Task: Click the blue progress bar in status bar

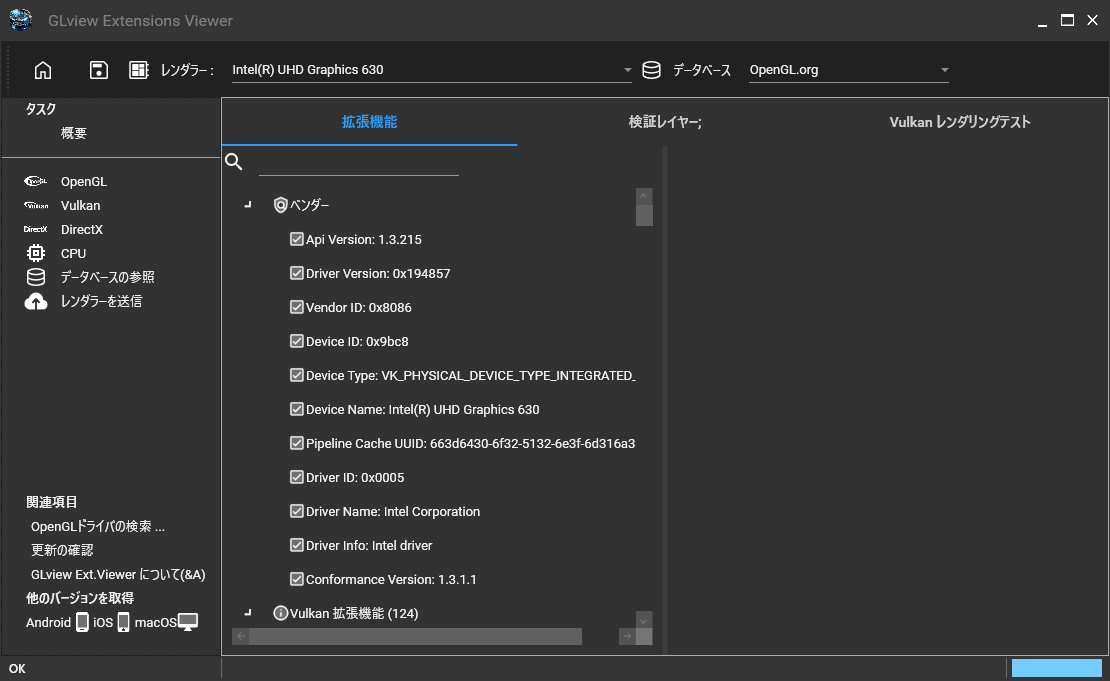Action: coord(1057,668)
